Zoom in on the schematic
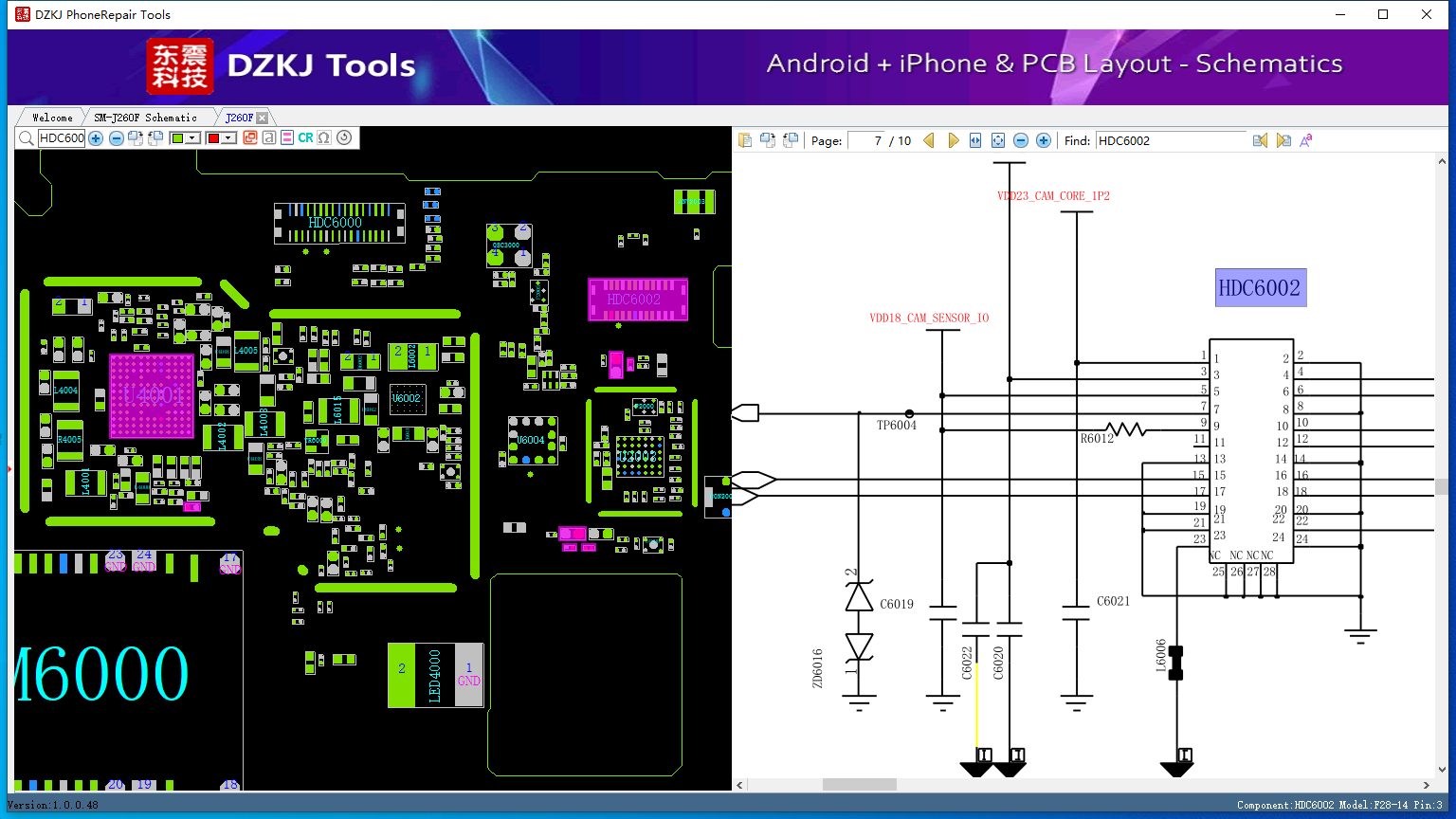1456x819 pixels. [x=1044, y=140]
